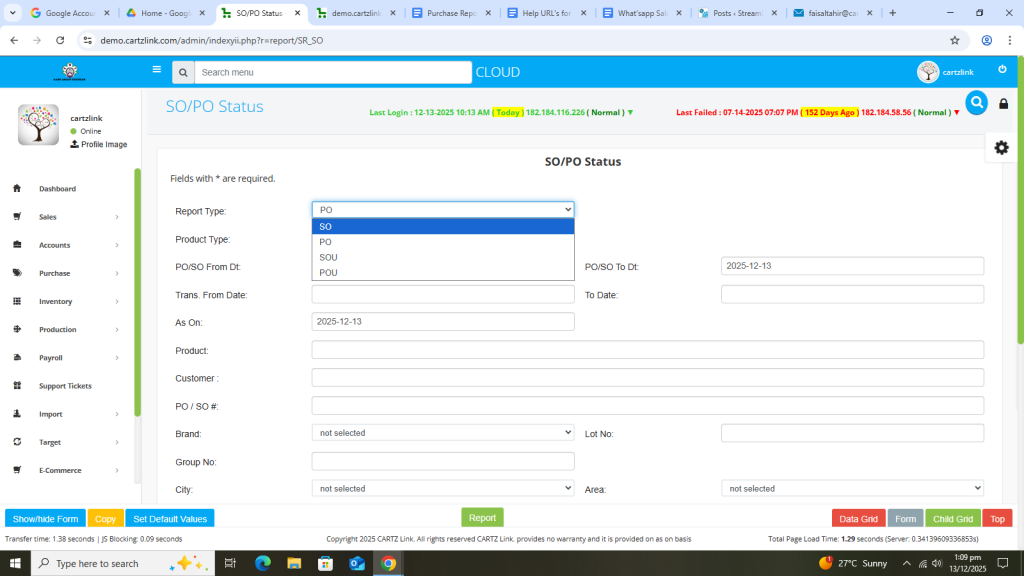Choose POU from the dropdown list

click(x=329, y=272)
